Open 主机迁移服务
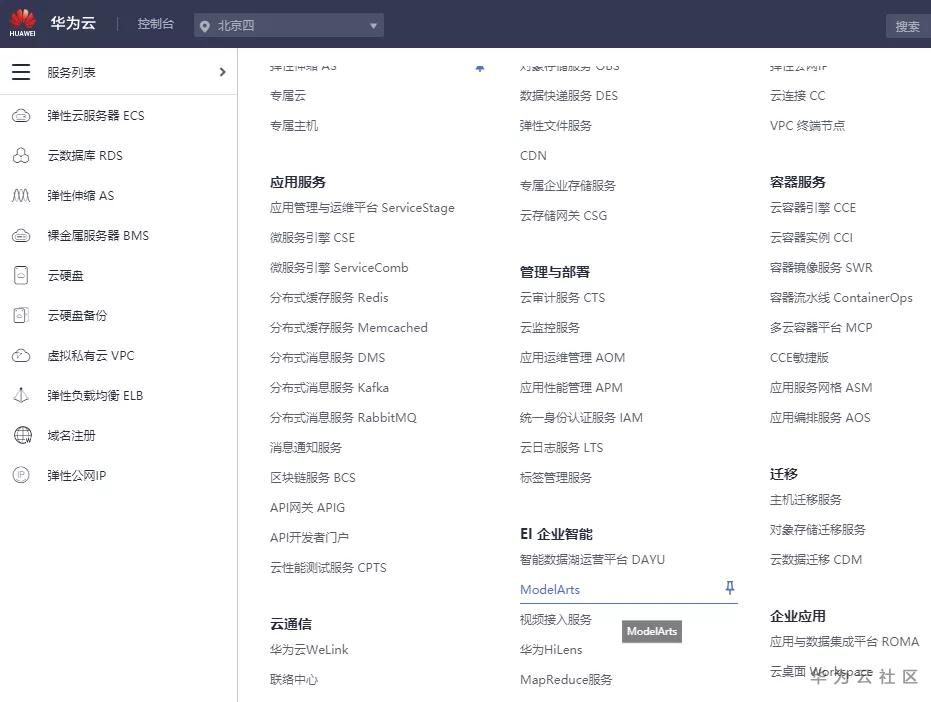Image resolution: width=931 pixels, height=702 pixels. click(x=806, y=499)
